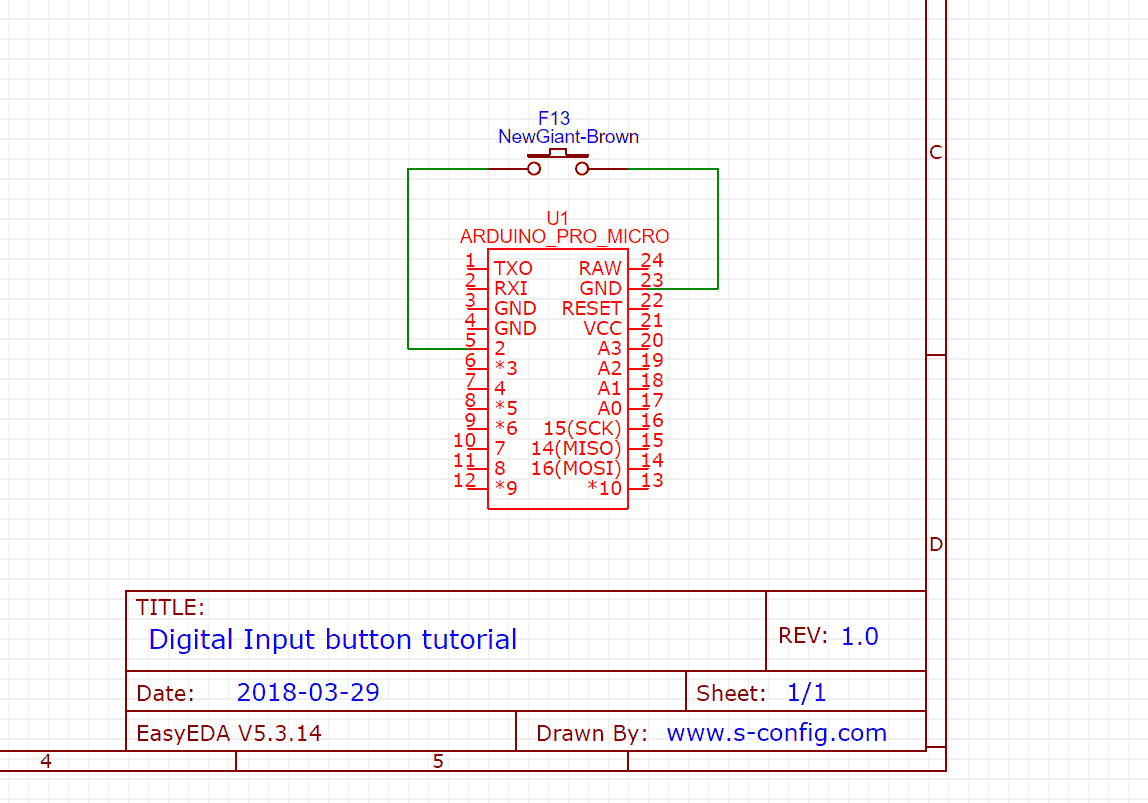This screenshot has height=803, width=1148.
Task: Click the *6 pin label
Action: click(x=506, y=427)
